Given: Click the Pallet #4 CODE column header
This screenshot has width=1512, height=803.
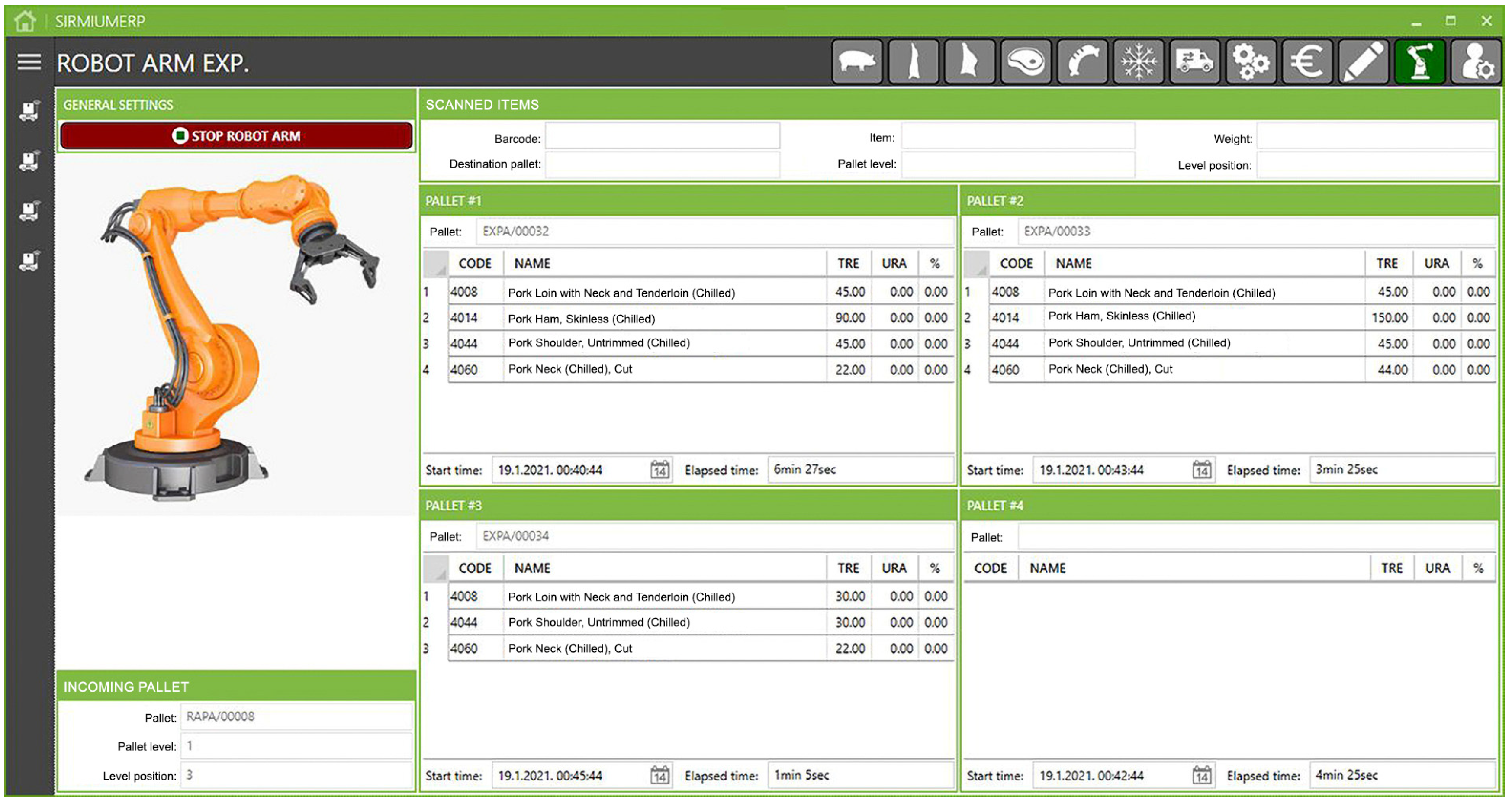Looking at the screenshot, I should pos(990,568).
